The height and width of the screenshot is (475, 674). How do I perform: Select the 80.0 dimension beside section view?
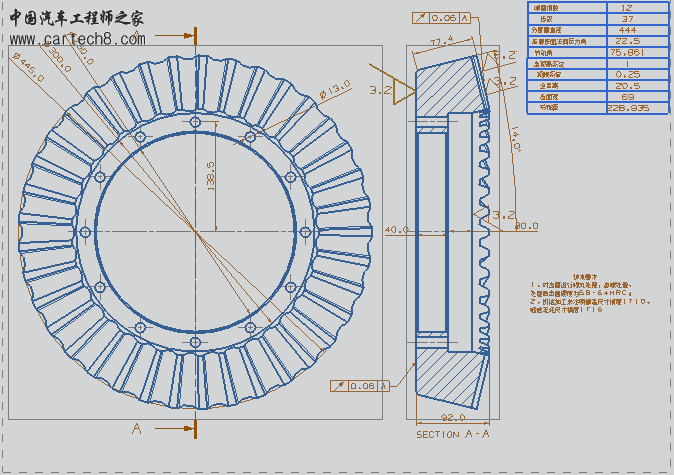tap(527, 226)
